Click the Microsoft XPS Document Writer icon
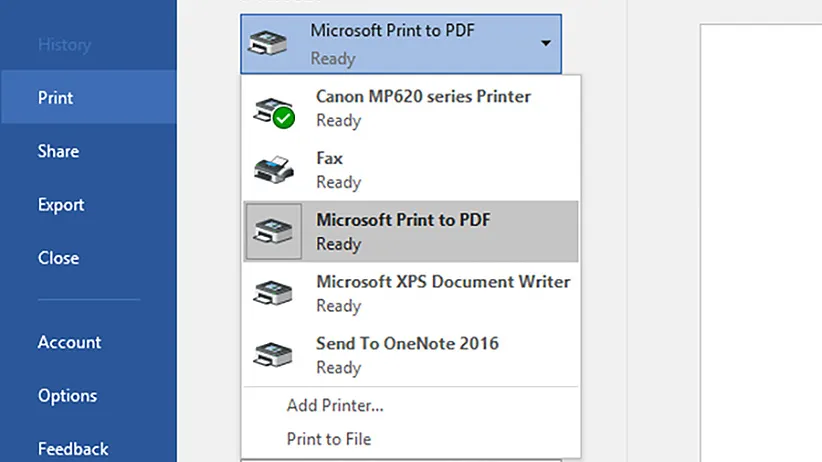Viewport: 822px width, 462px height. (x=273, y=293)
